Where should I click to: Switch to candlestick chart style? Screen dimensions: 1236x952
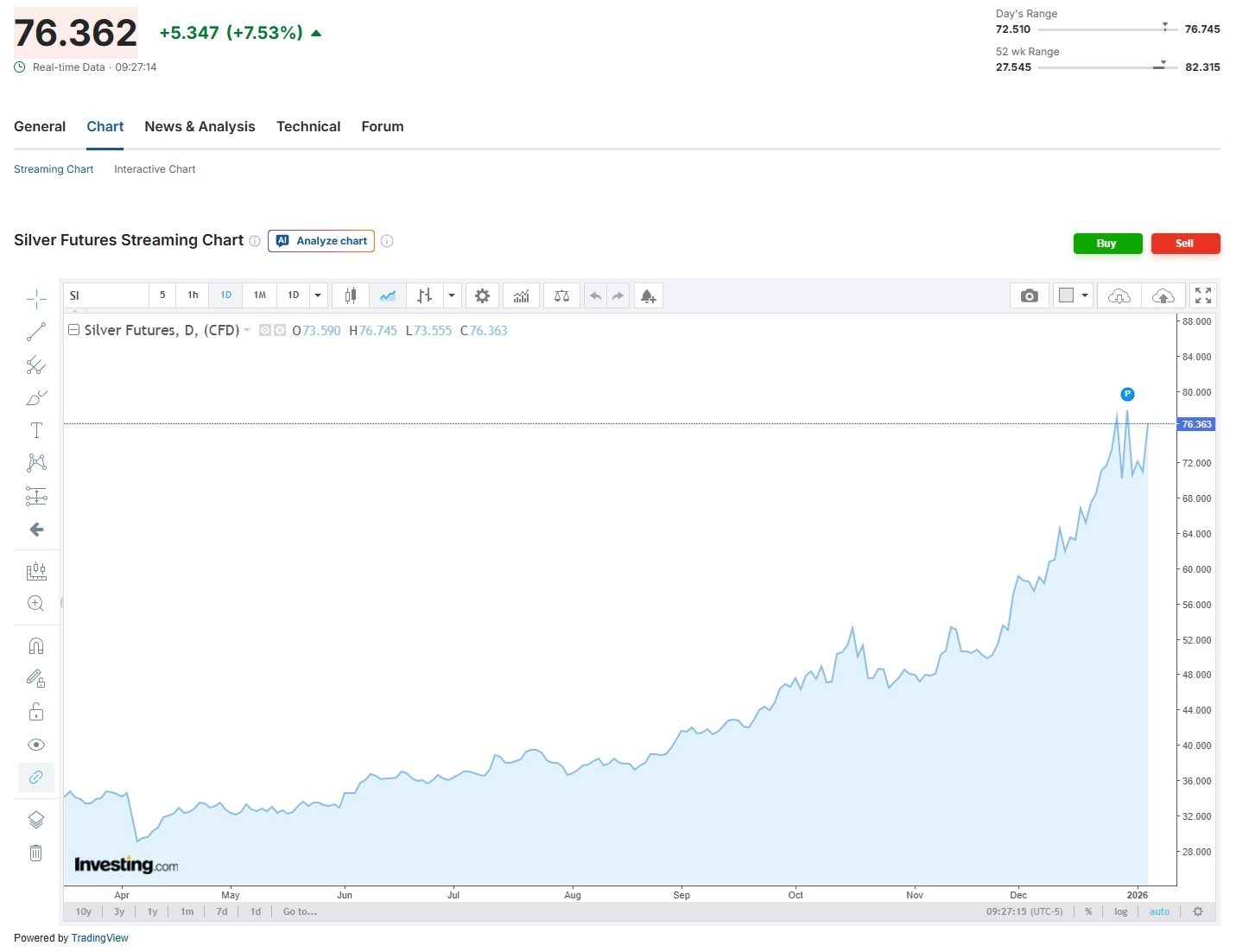point(350,295)
